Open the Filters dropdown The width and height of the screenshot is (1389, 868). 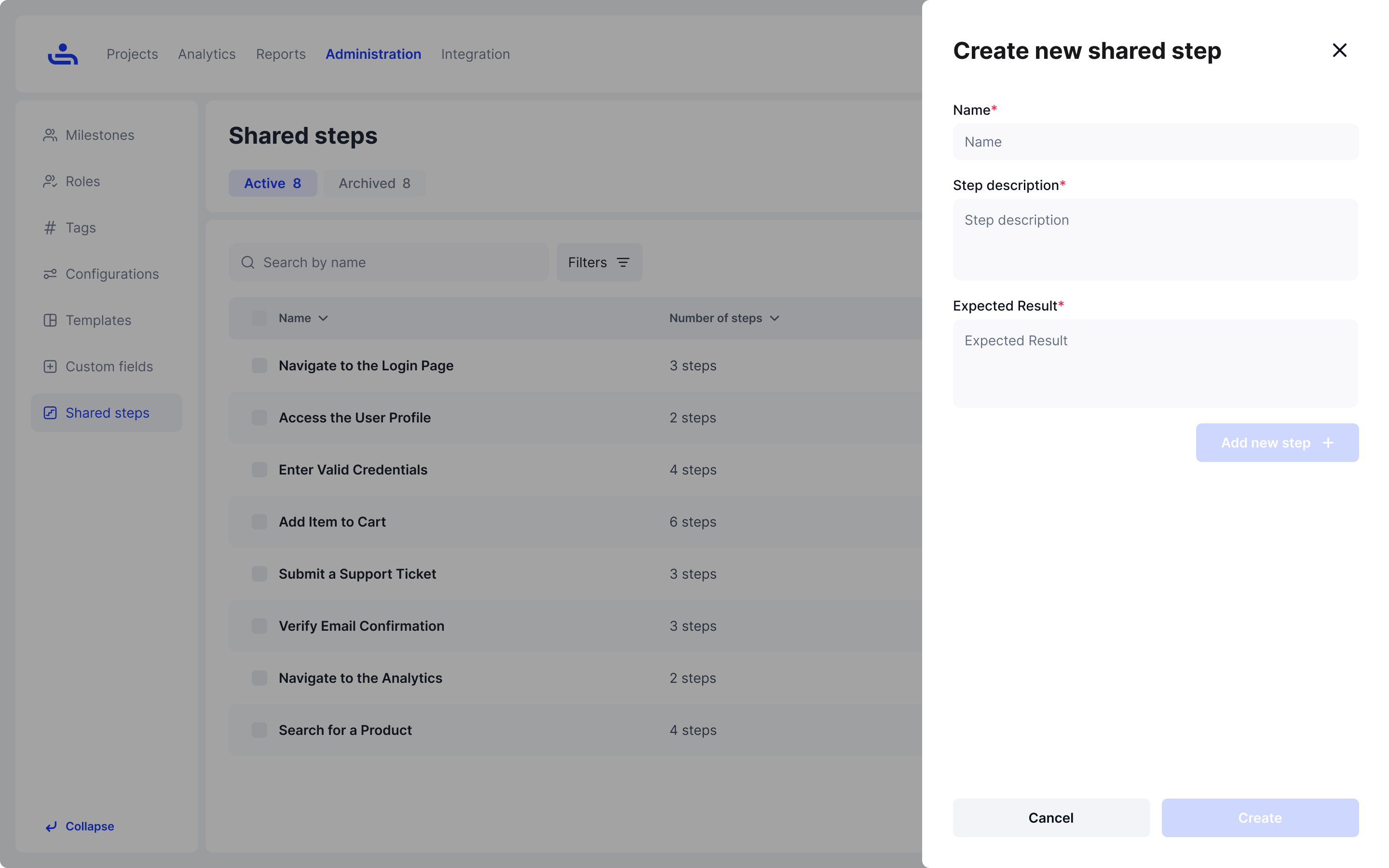599,262
